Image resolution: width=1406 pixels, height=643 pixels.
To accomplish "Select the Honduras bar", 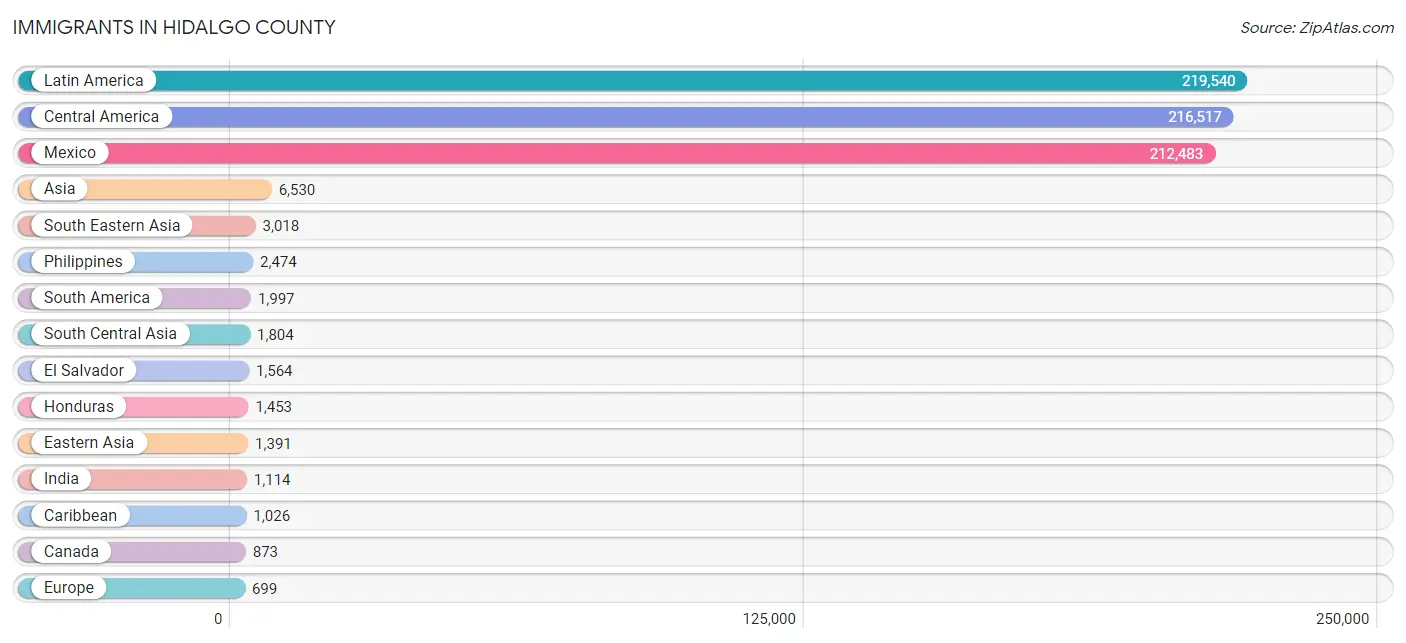I will [x=133, y=407].
